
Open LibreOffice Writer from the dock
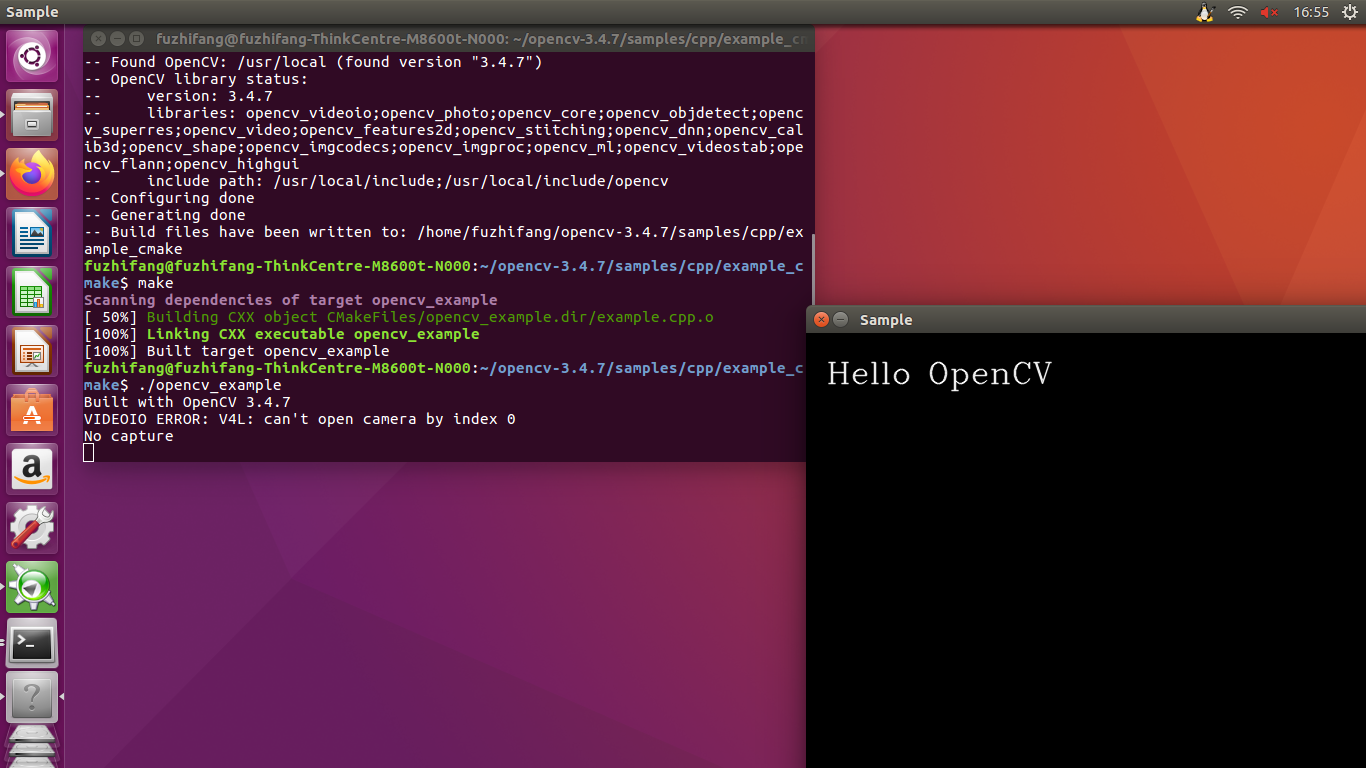pos(33,233)
